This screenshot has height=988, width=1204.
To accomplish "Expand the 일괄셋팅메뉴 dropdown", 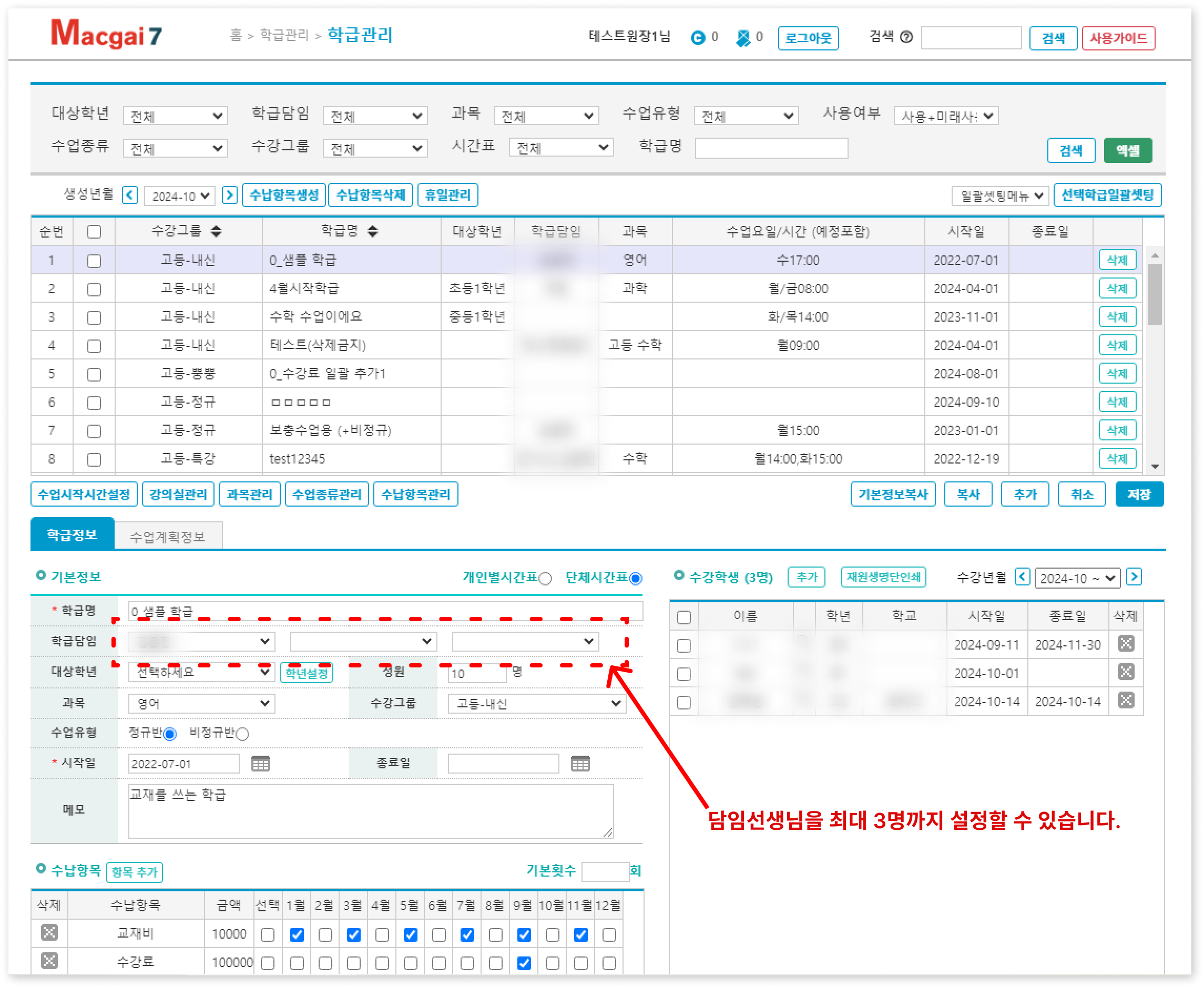I will 999,196.
